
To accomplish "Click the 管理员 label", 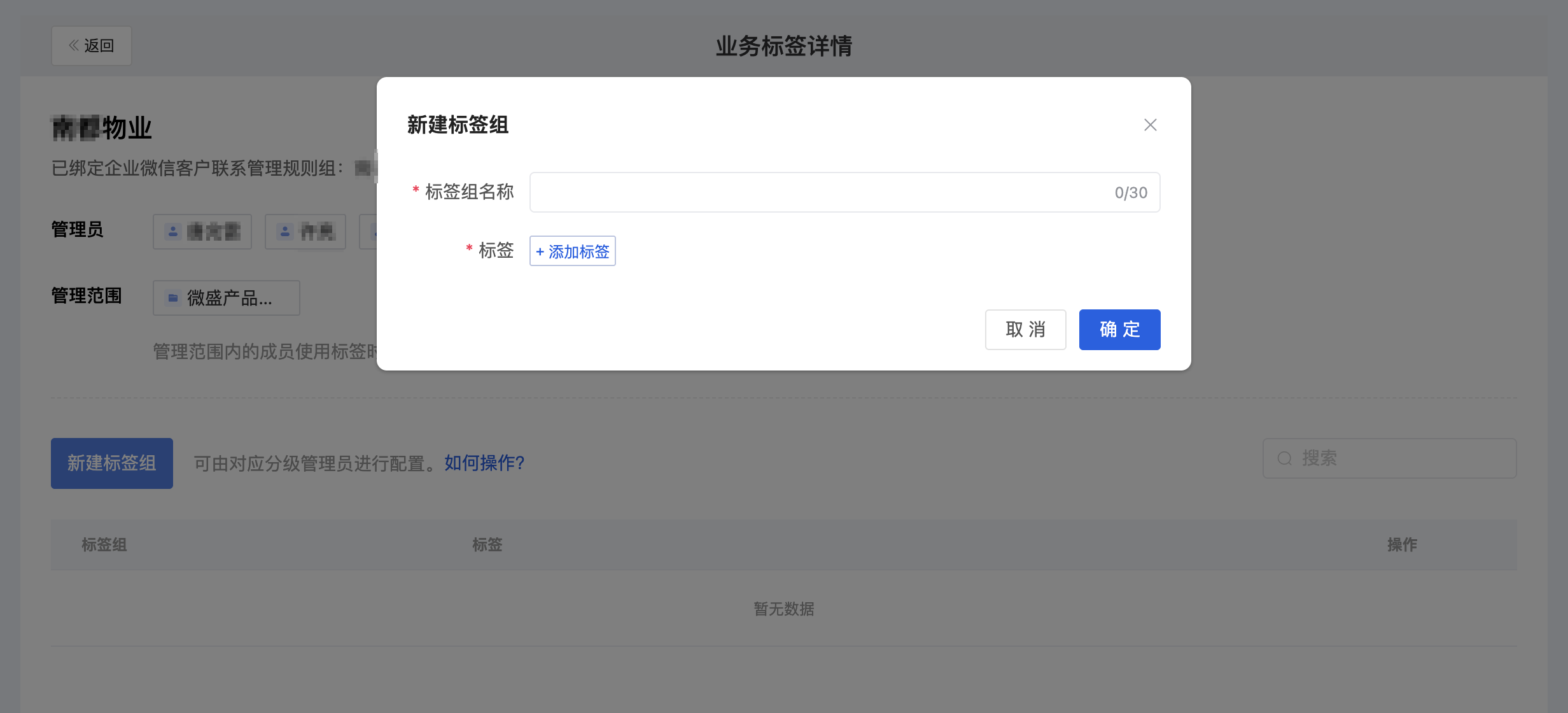I will (78, 229).
